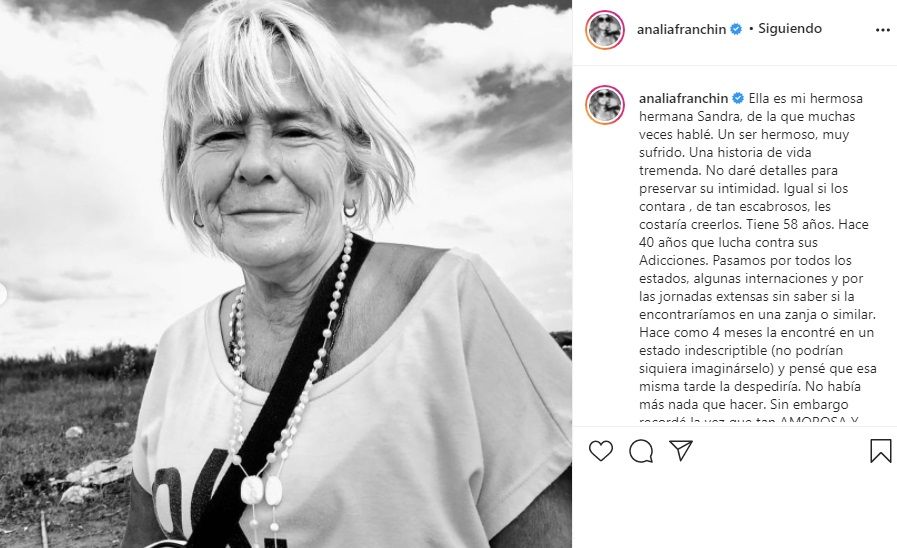Open the three-dot more options menu
Screen dimensions: 897x548
[x=883, y=30]
